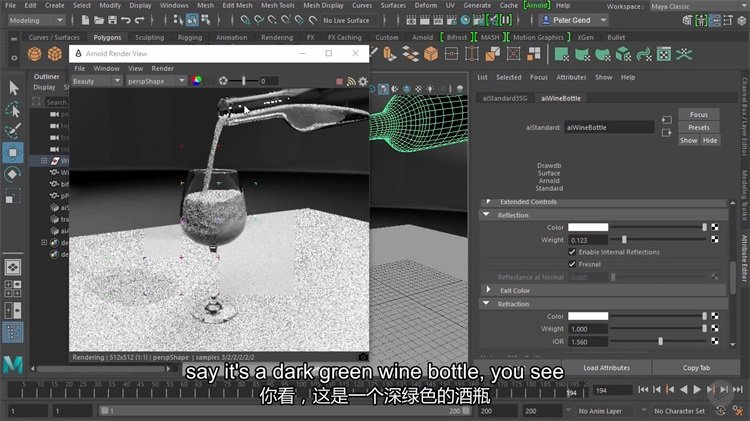Click the Focus button
The width and height of the screenshot is (750, 421).
click(698, 115)
